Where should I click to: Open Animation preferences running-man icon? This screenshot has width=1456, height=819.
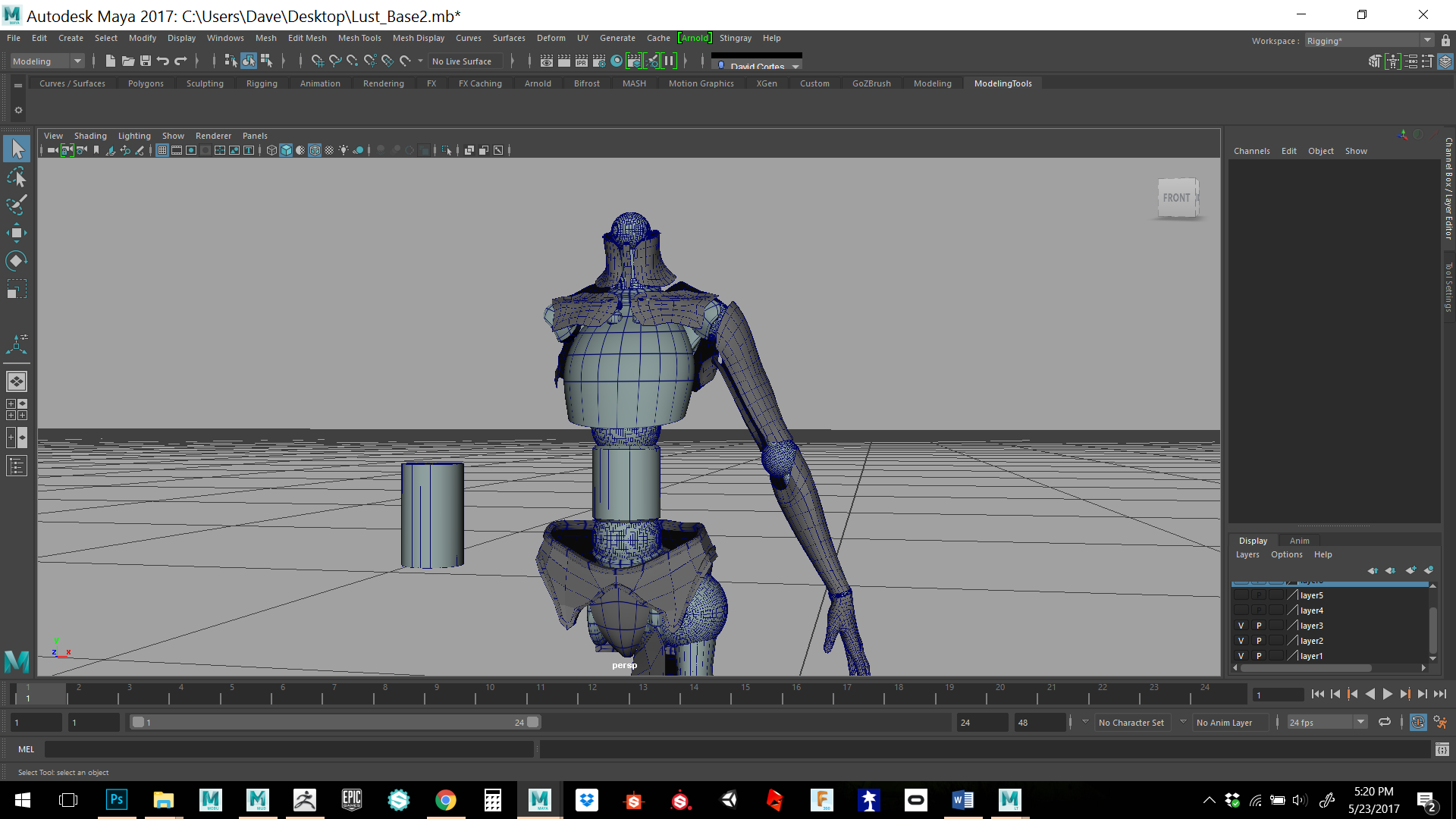1440,722
